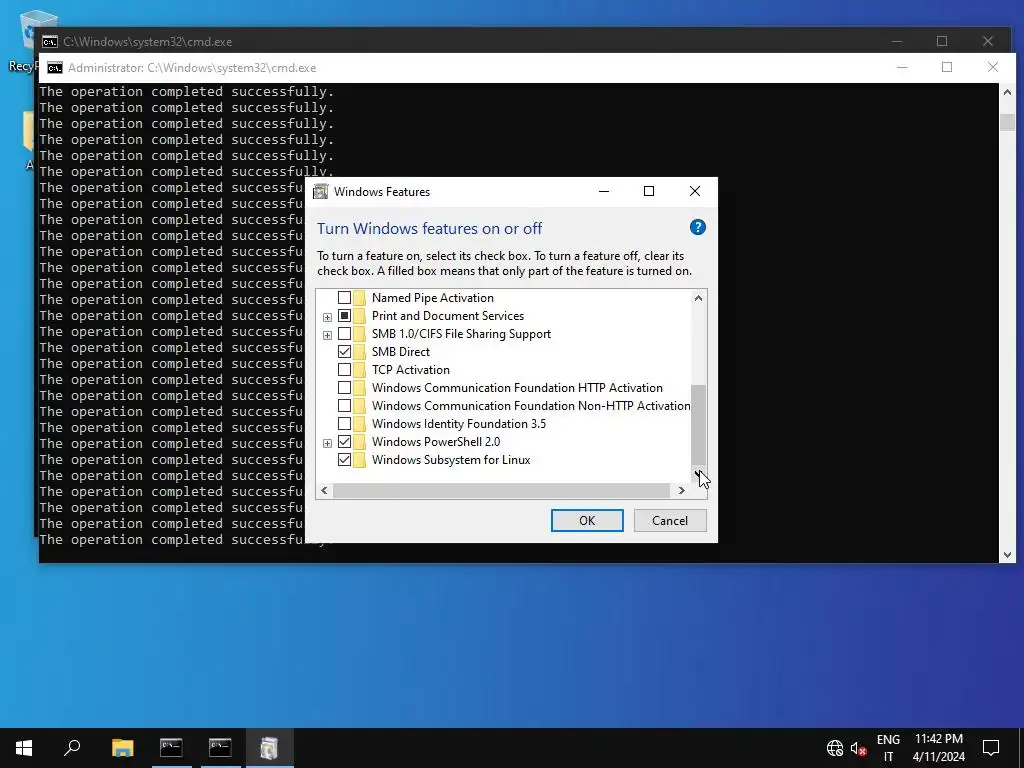The image size is (1024, 768).
Task: Click the background cmd.exe title bar icon
Action: pos(50,42)
